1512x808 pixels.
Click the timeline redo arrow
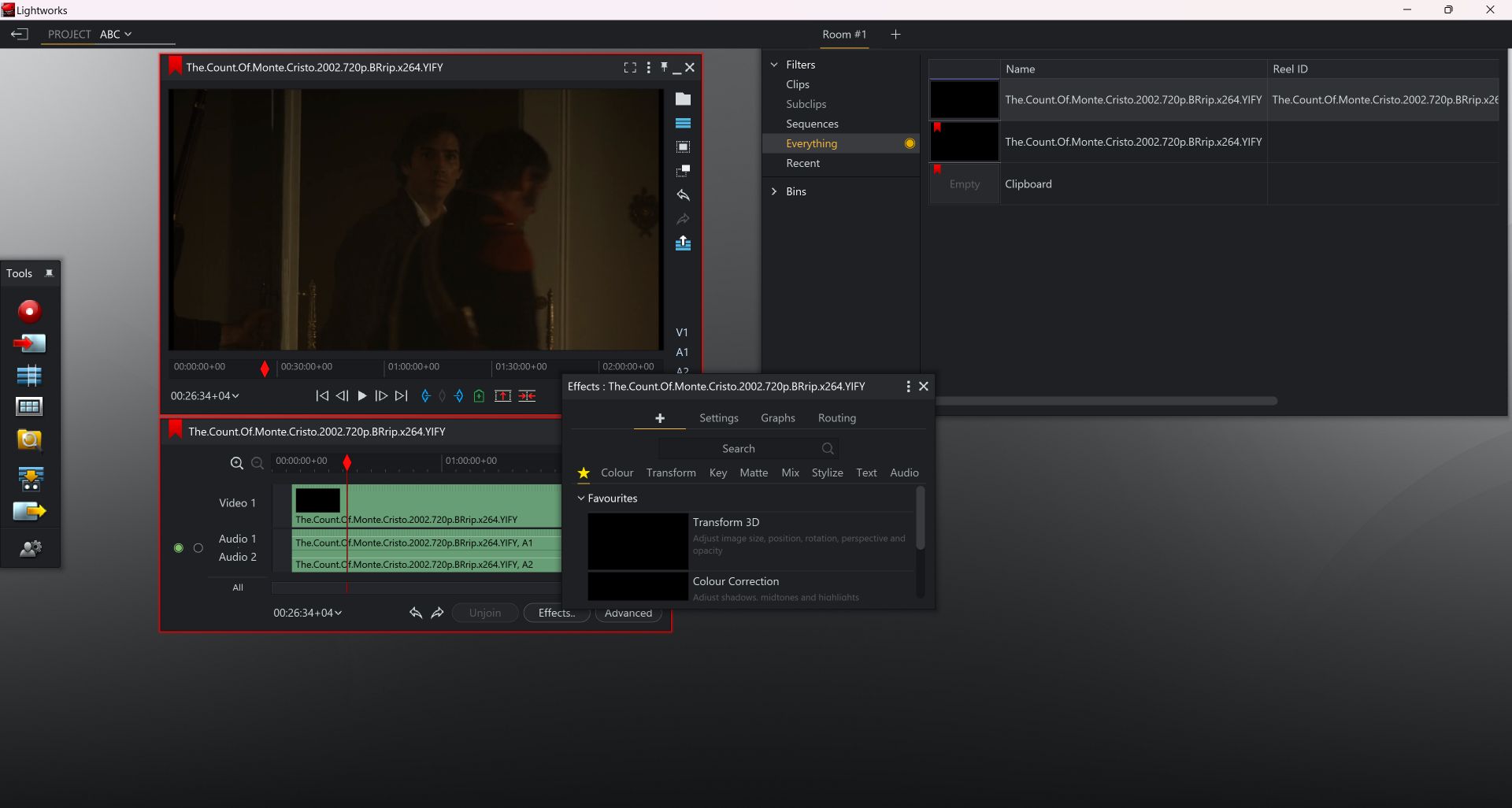click(x=438, y=613)
